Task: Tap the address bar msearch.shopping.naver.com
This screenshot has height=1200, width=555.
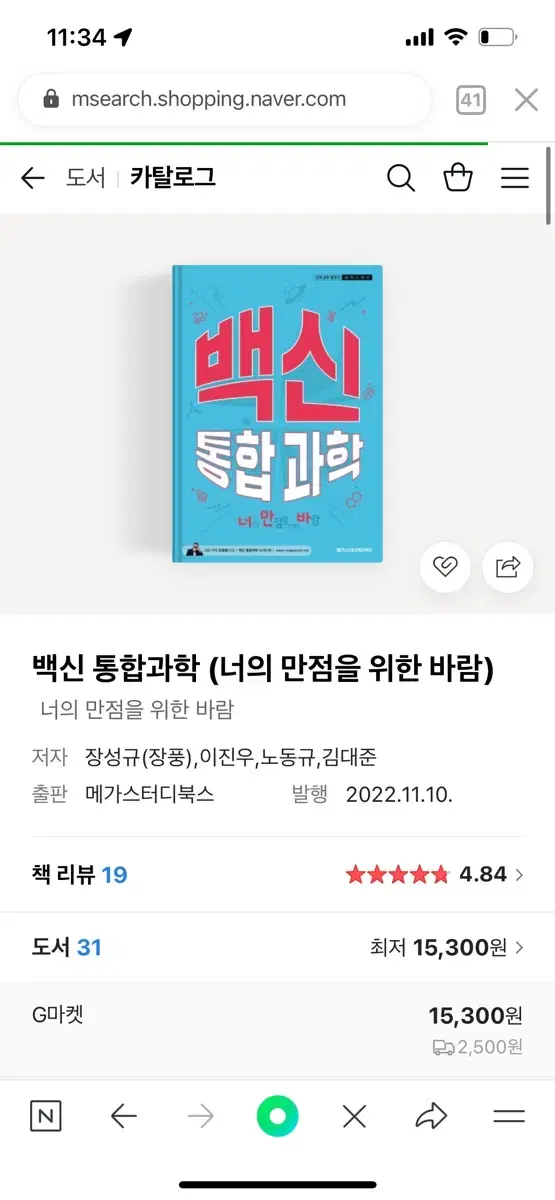Action: 208,99
